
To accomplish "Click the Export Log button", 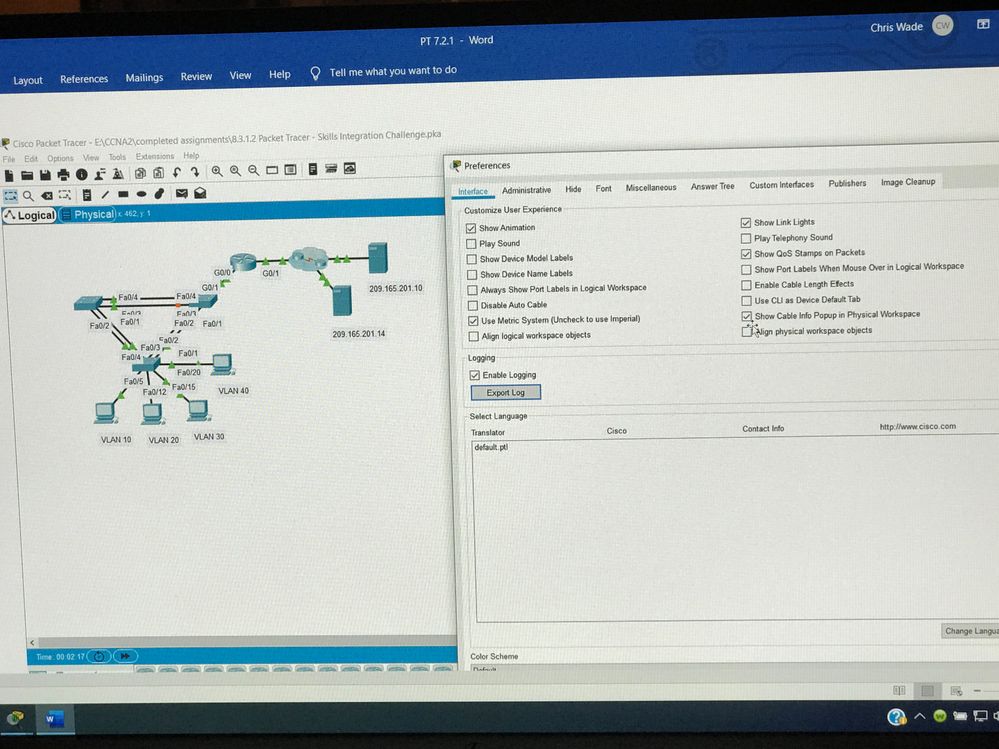I will [x=506, y=392].
